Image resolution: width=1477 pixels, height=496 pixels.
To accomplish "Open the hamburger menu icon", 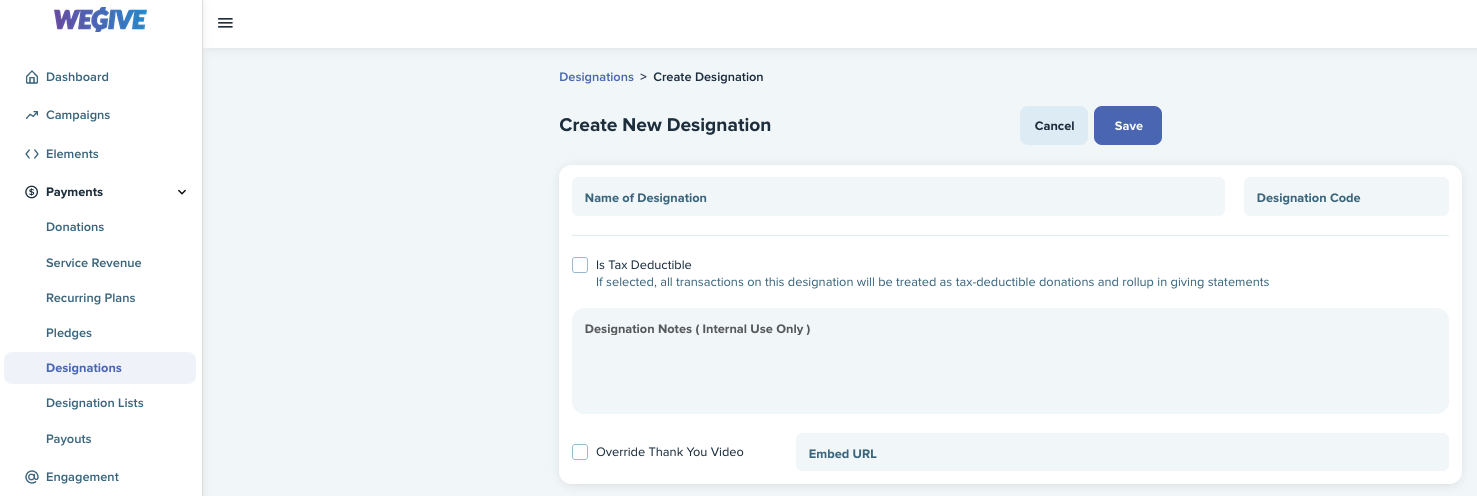I will 225,23.
